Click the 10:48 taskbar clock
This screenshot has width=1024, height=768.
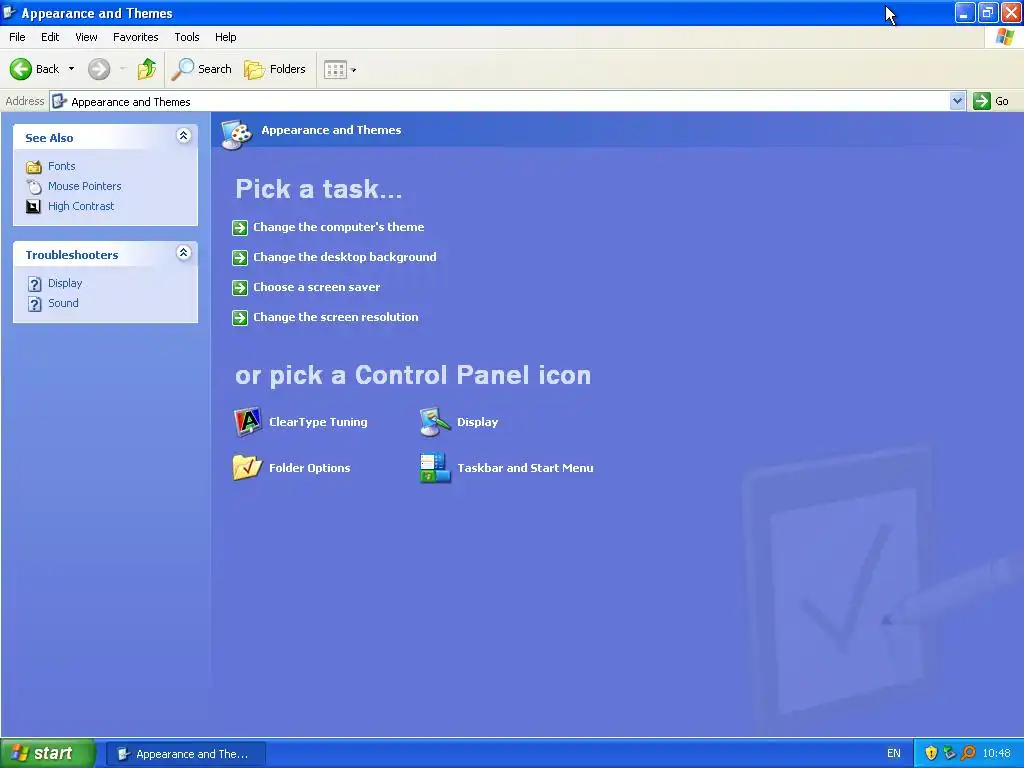click(x=997, y=753)
